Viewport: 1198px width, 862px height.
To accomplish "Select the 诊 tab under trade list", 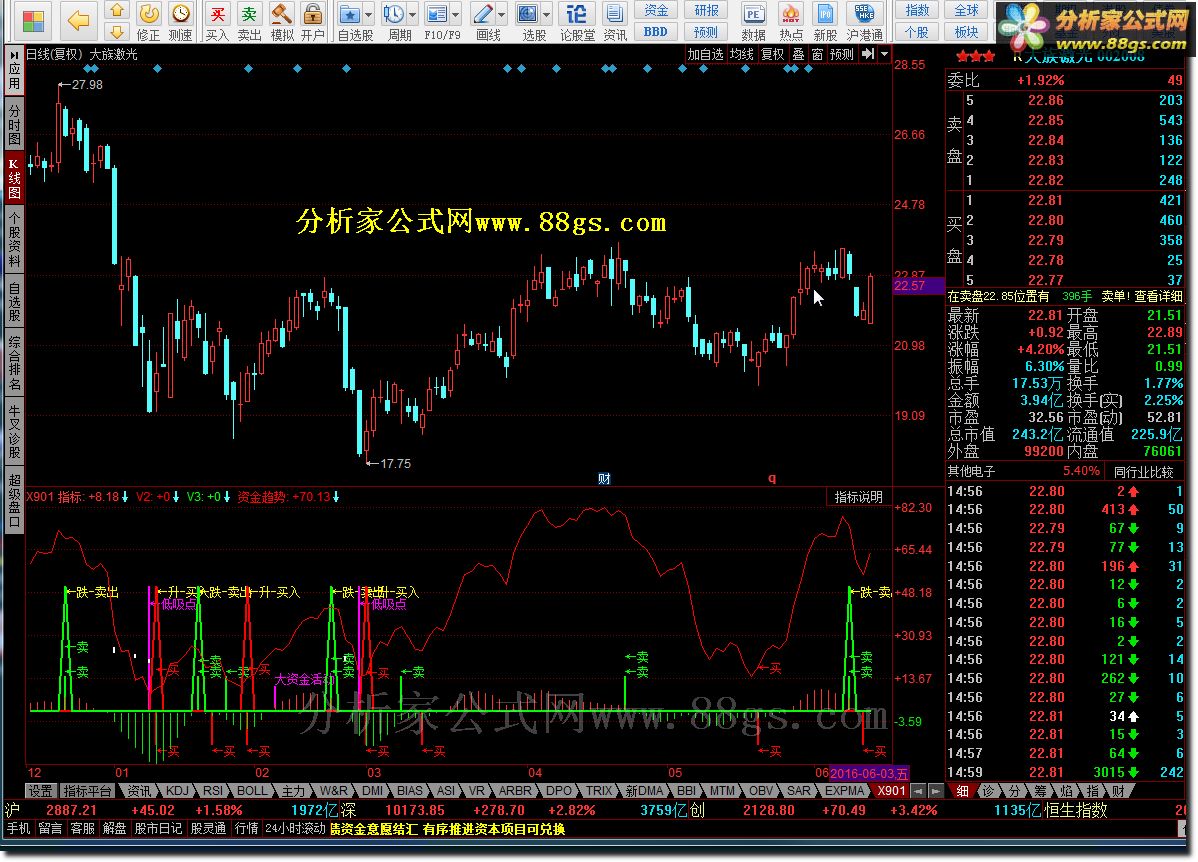I will coord(988,791).
